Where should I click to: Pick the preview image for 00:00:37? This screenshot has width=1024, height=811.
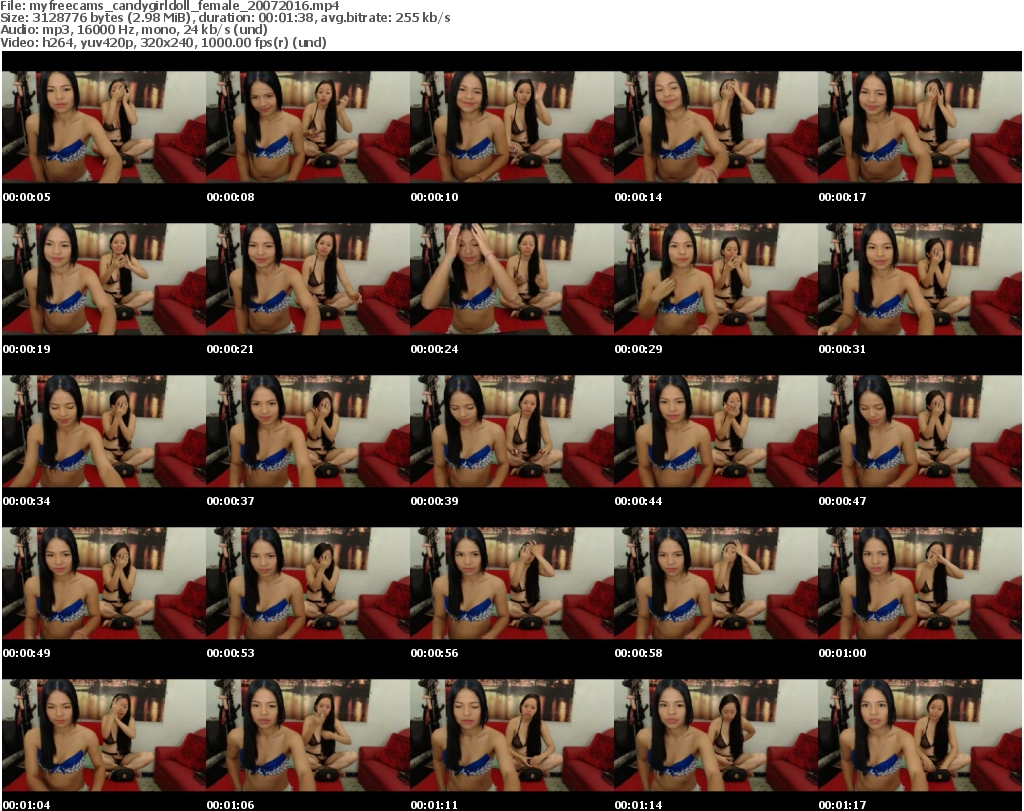click(308, 431)
